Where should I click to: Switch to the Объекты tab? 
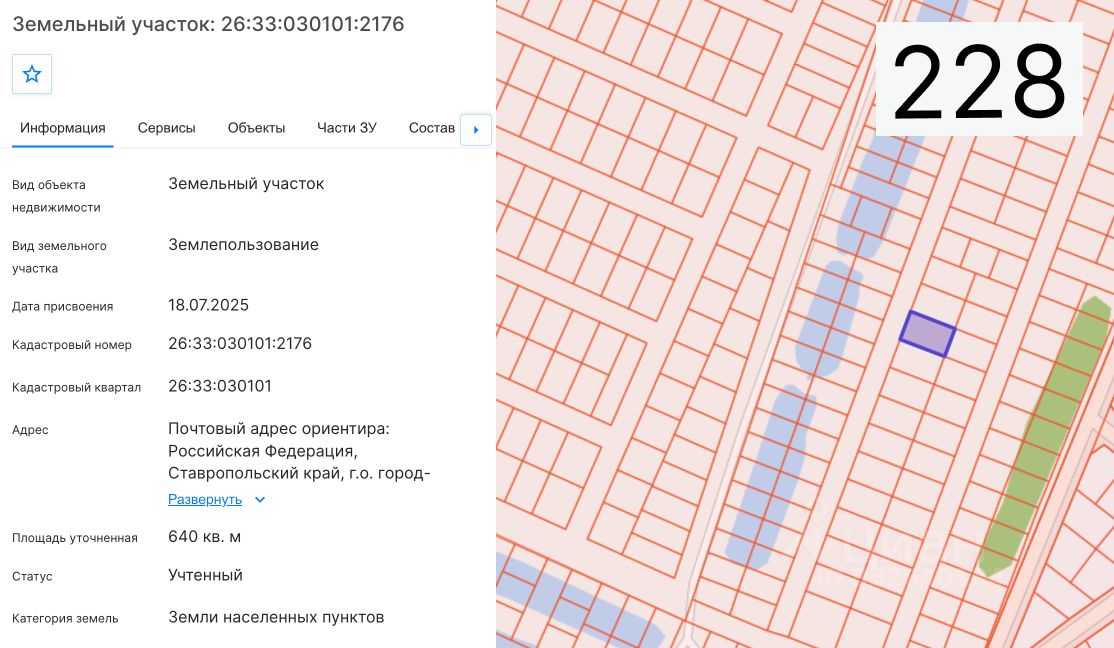coord(256,128)
